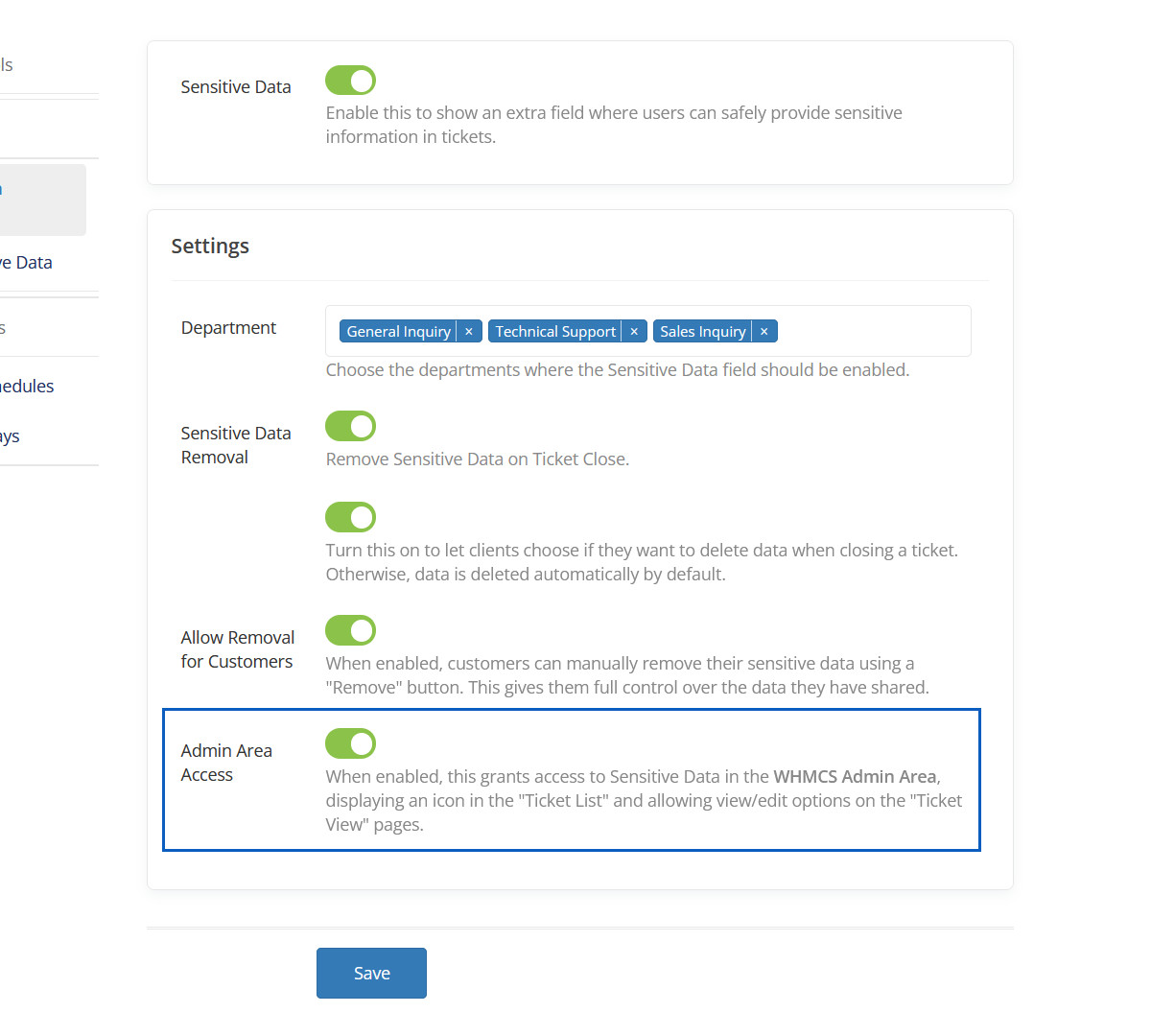This screenshot has width=1151, height=1036.
Task: Remove the General Inquiry department tag
Action: coord(469,332)
